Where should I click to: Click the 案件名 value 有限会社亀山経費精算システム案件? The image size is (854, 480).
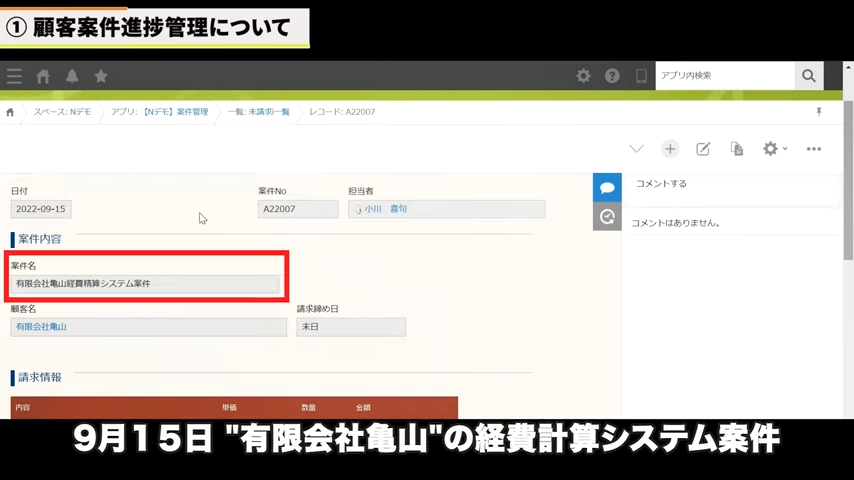(x=145, y=284)
